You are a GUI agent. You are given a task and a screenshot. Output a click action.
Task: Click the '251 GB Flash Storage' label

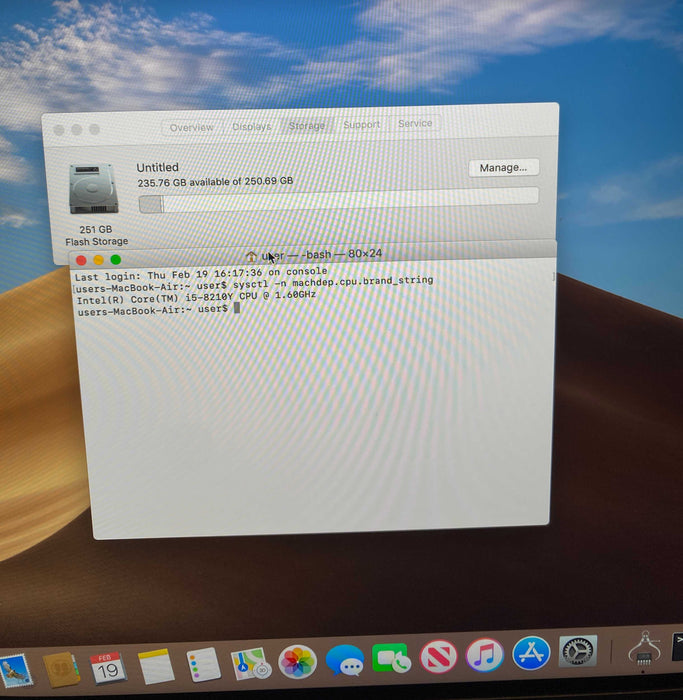pyautogui.click(x=96, y=235)
